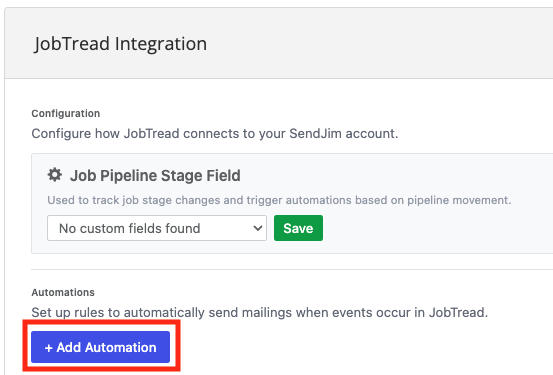Click the gear icon beside Job Pipeline Stage Field
Viewport: 553px width, 375px height.
[x=55, y=175]
